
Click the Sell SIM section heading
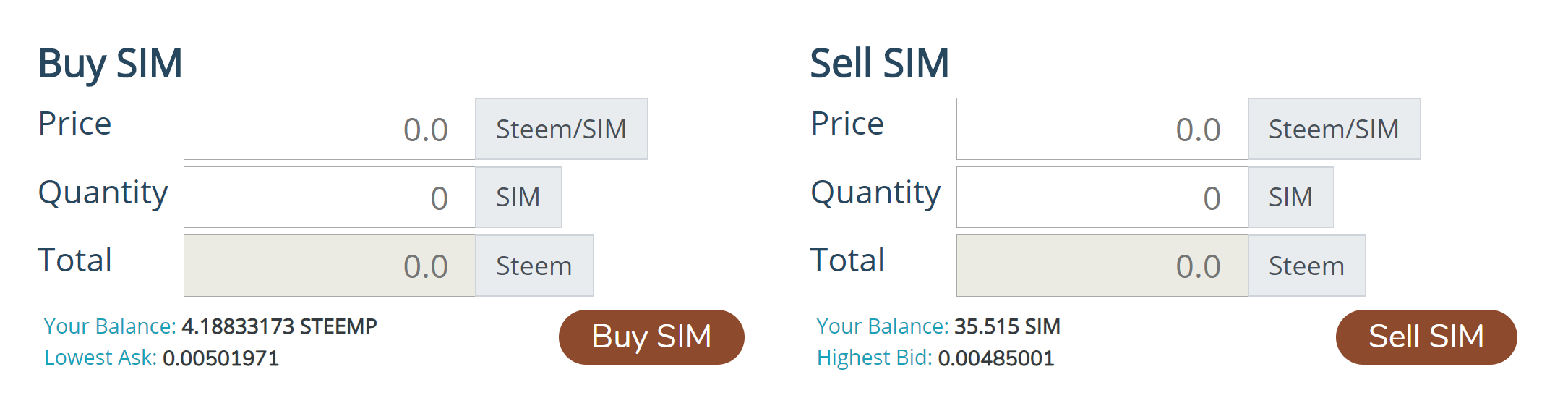(879, 63)
